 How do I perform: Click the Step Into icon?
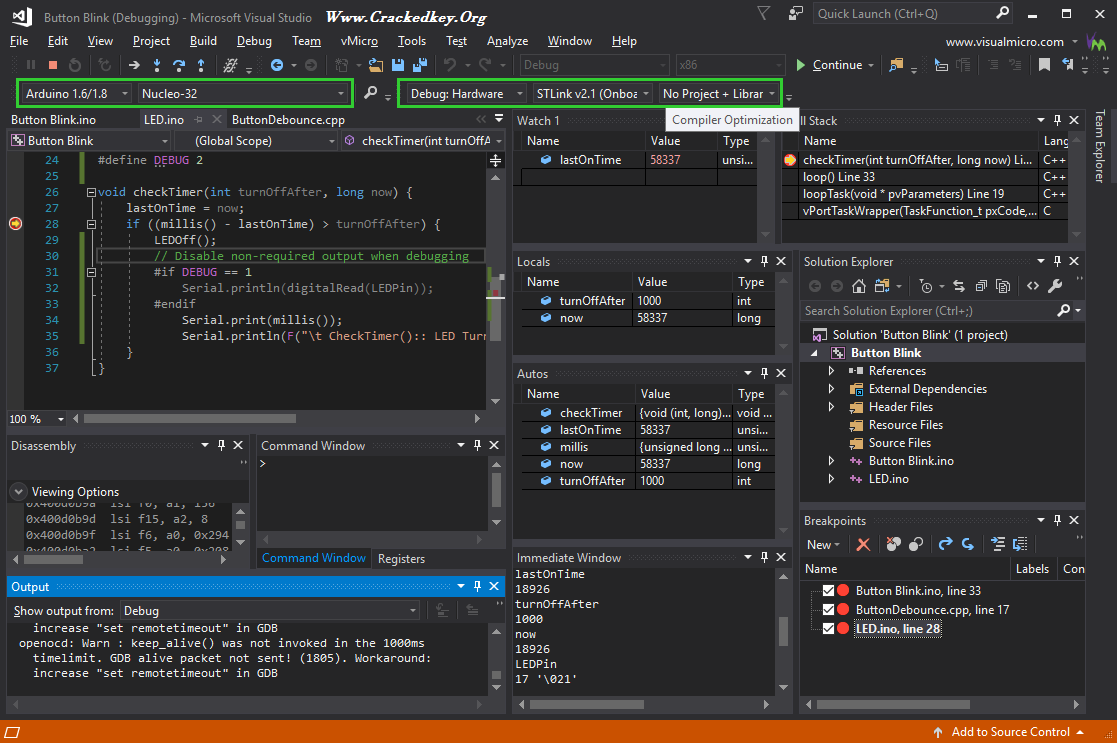157,65
